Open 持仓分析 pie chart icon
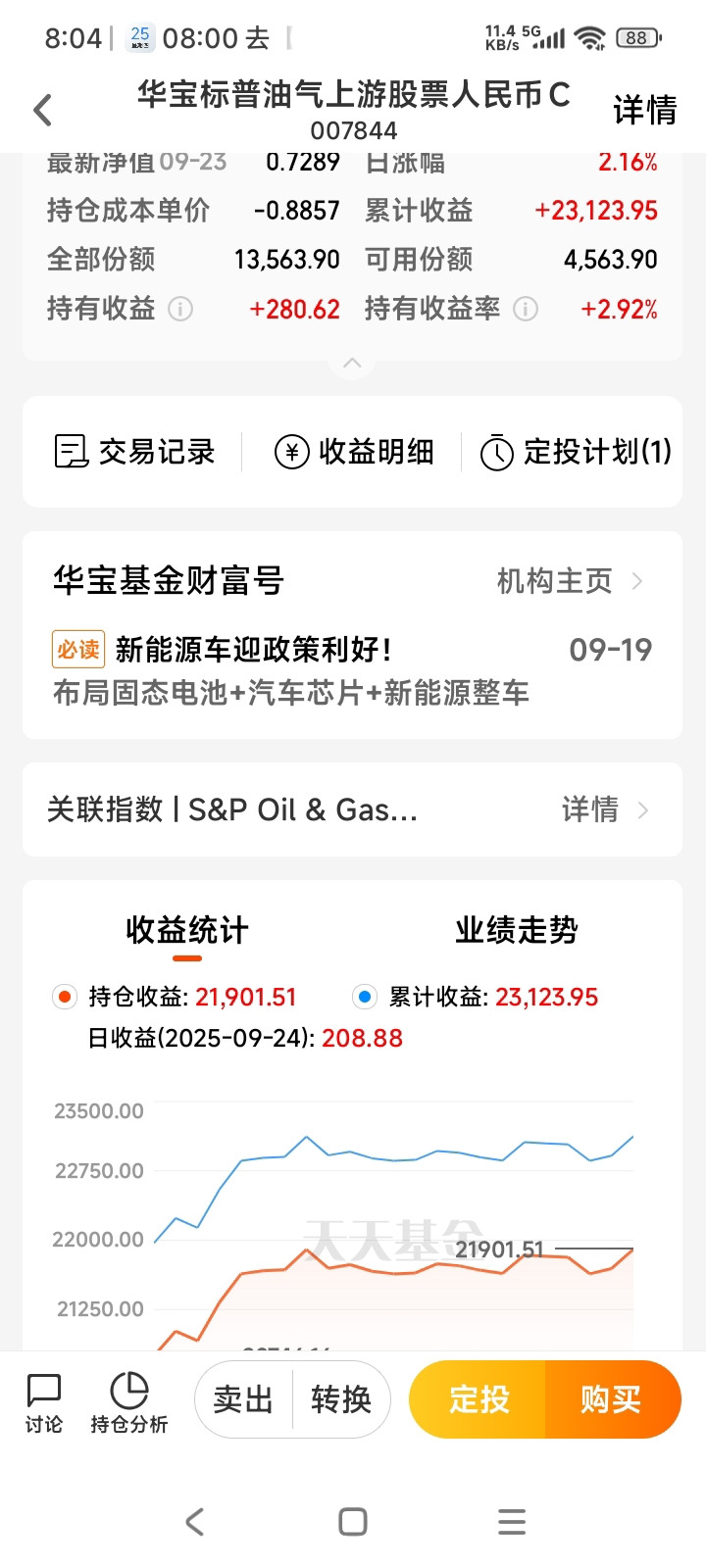The height and width of the screenshot is (1568, 706). [x=128, y=1402]
